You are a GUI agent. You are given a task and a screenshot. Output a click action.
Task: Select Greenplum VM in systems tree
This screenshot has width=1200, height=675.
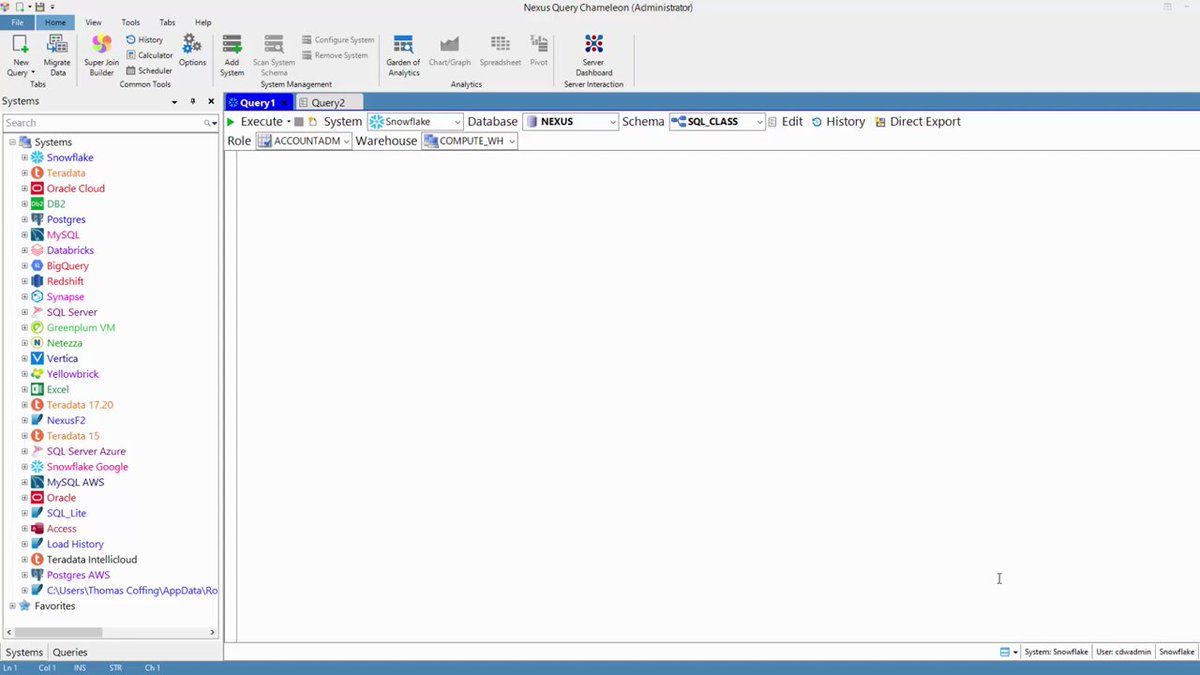(81, 328)
